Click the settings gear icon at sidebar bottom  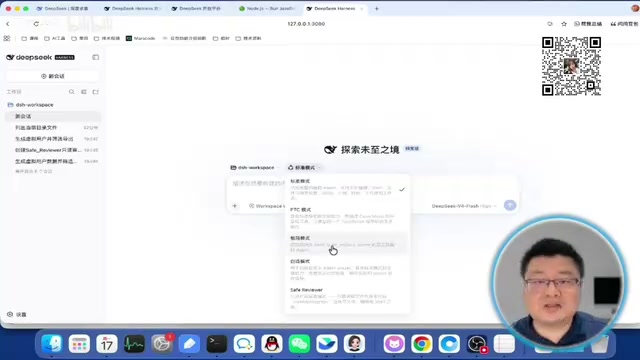(x=10, y=314)
